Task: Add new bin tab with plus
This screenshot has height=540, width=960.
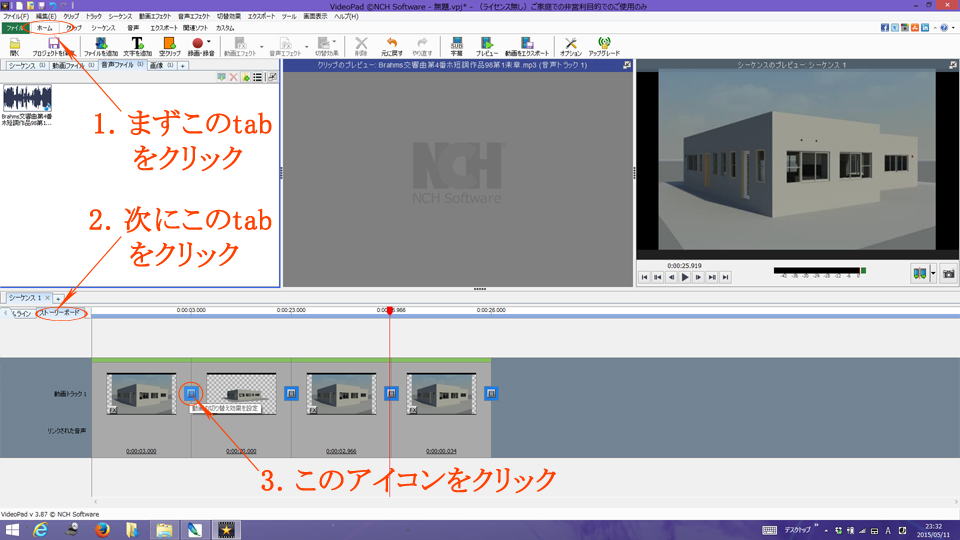Action: (182, 66)
